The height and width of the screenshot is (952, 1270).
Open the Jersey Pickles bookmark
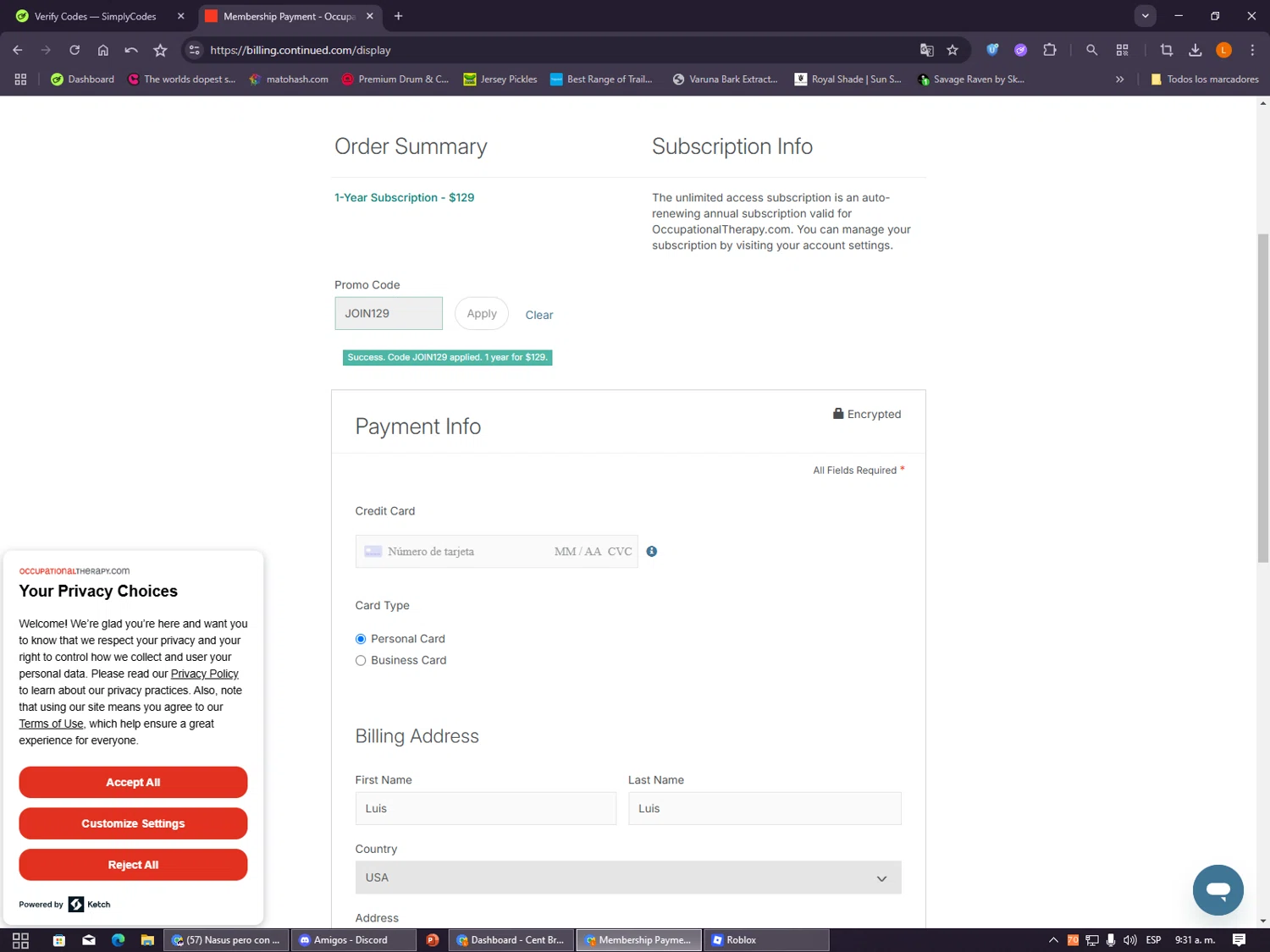coord(500,79)
